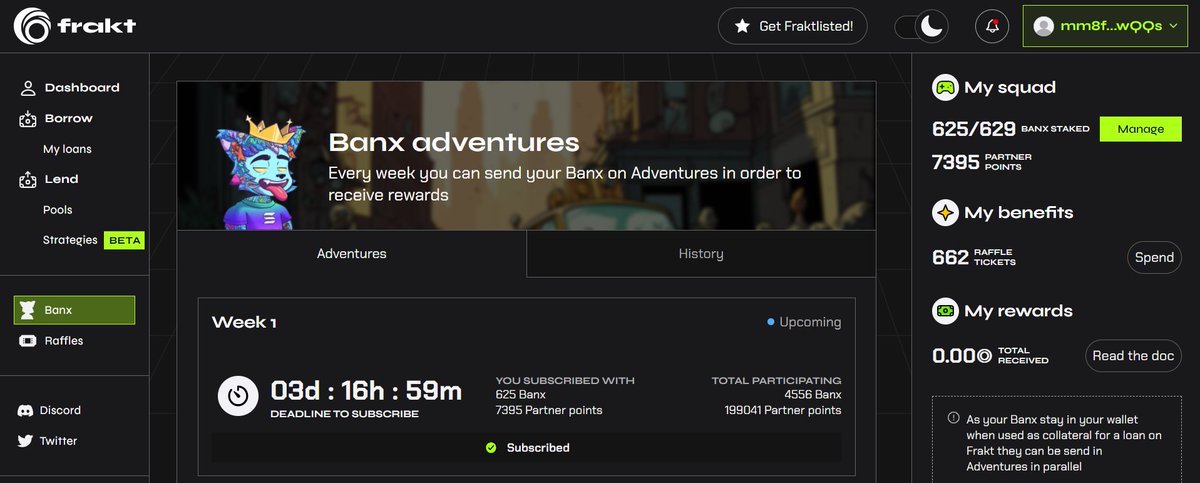The width and height of the screenshot is (1200, 483).
Task: Click the Subscribed status bar
Action: click(x=526, y=448)
